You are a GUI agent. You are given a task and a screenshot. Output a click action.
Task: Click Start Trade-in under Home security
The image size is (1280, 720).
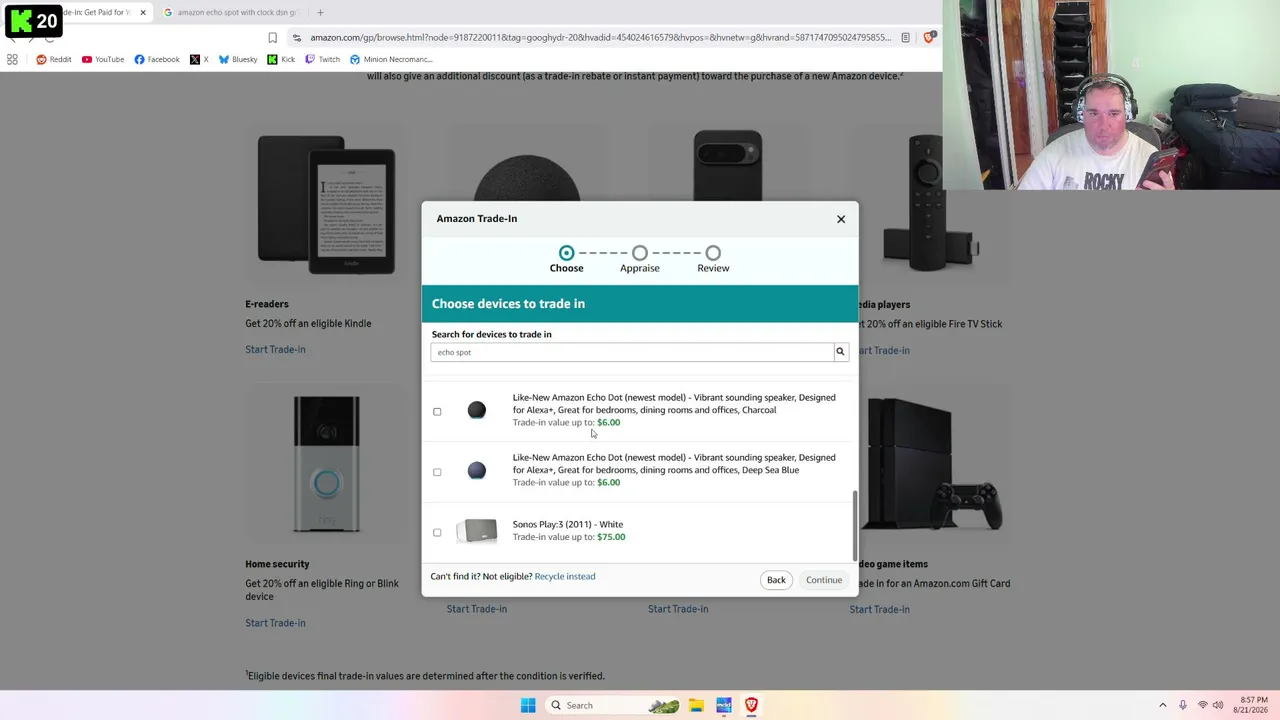point(275,623)
